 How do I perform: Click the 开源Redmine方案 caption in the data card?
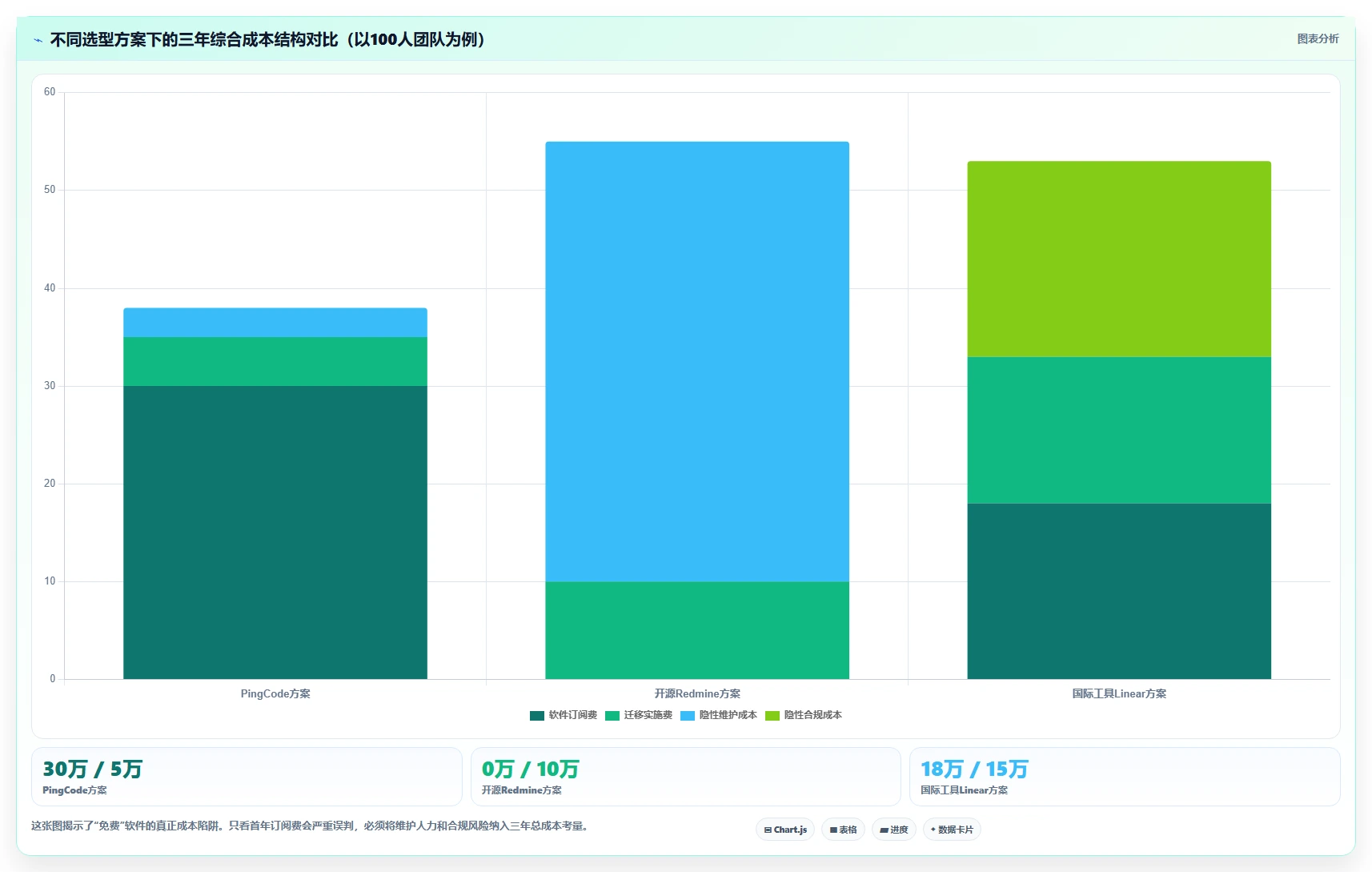click(x=521, y=790)
